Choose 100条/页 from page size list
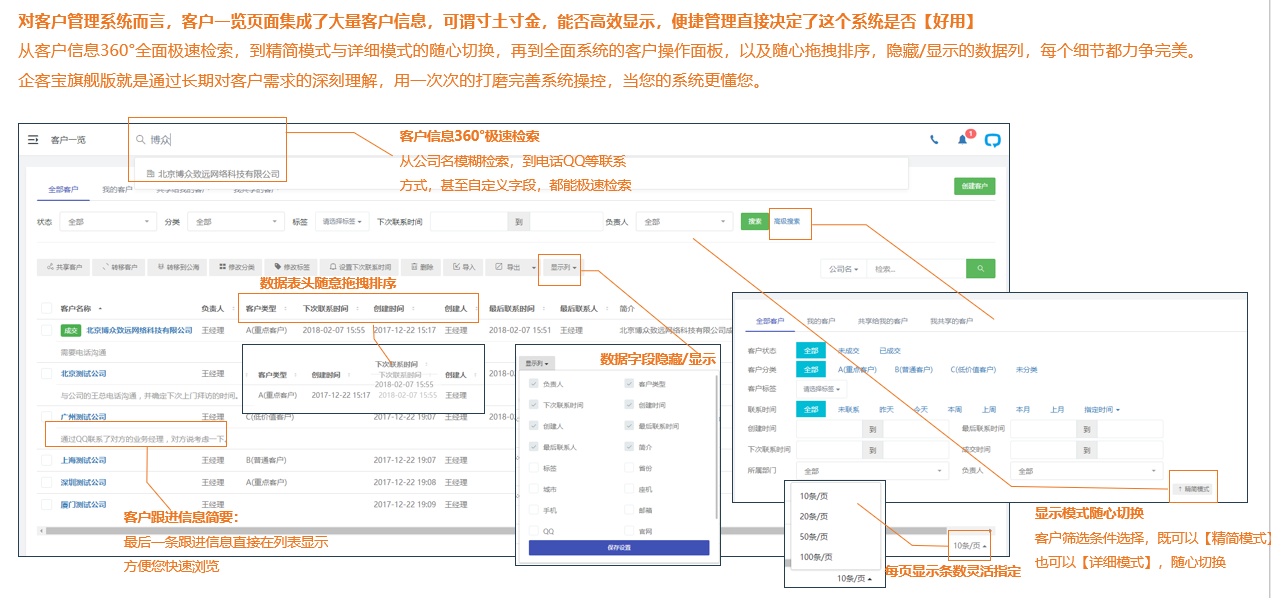1271x598 pixels. click(815, 556)
